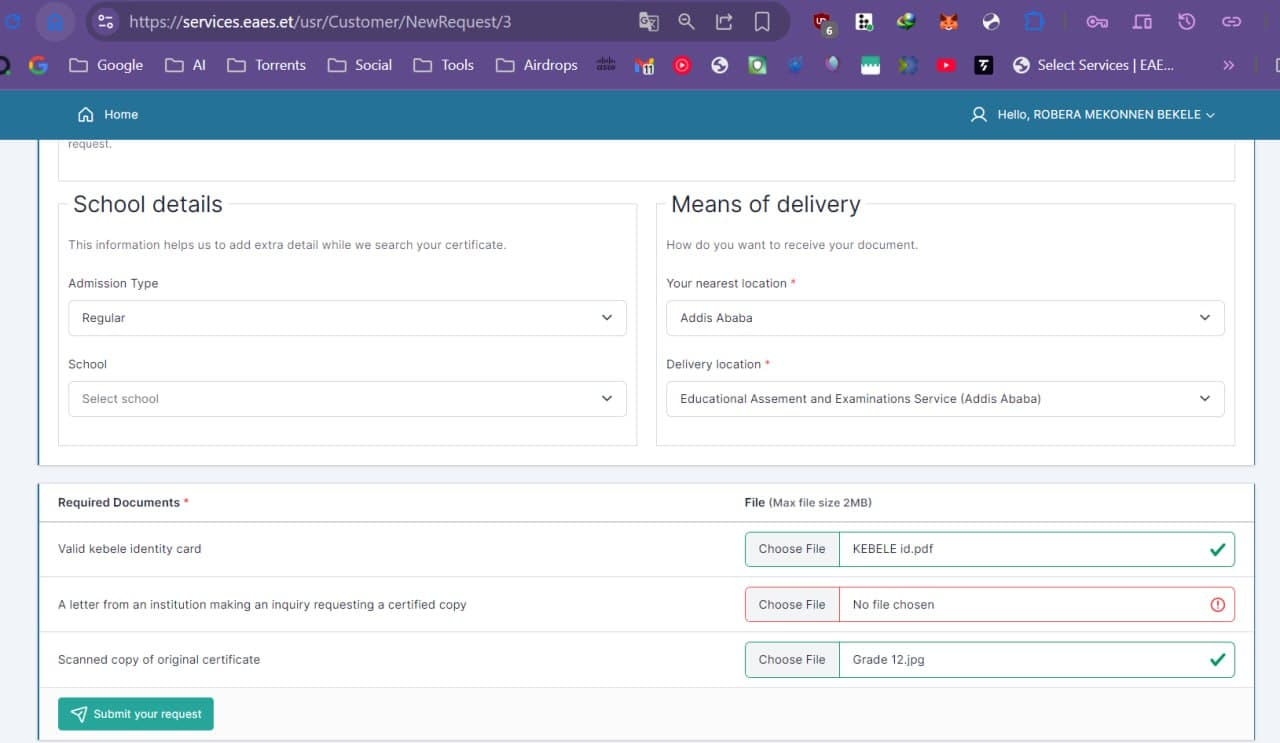
Task: Click the site information icon in address bar
Action: [x=106, y=21]
